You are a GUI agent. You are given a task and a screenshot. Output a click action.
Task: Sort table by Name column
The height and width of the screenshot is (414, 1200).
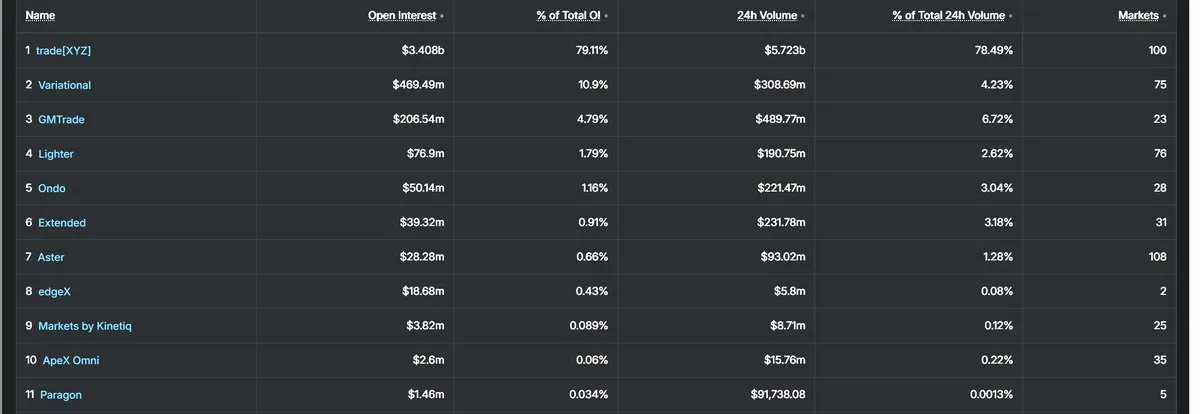(40, 16)
